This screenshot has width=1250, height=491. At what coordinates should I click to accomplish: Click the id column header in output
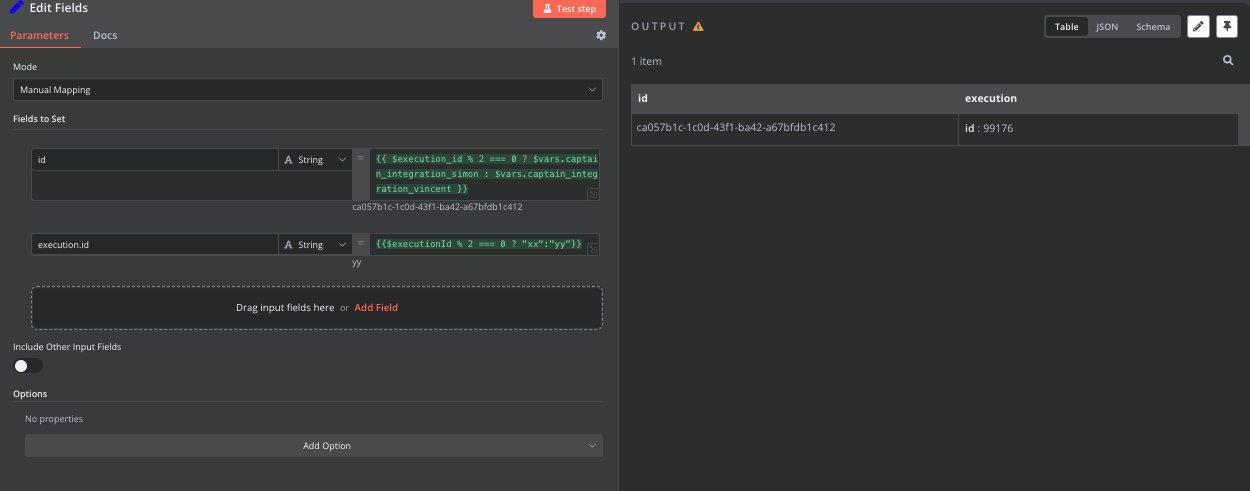click(795, 99)
